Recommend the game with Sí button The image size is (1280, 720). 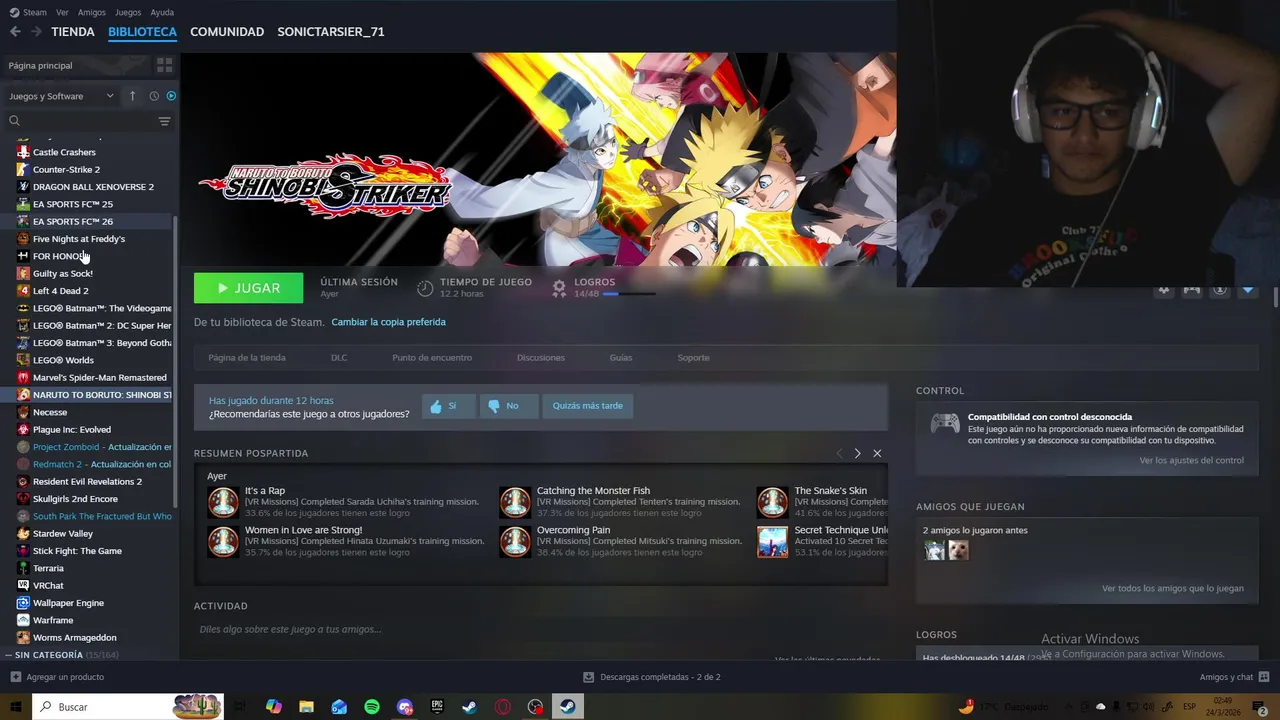coord(447,406)
